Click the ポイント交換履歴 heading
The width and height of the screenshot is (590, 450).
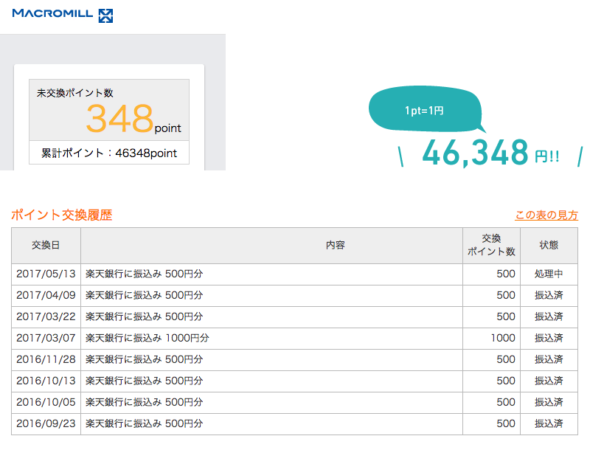coord(62,215)
